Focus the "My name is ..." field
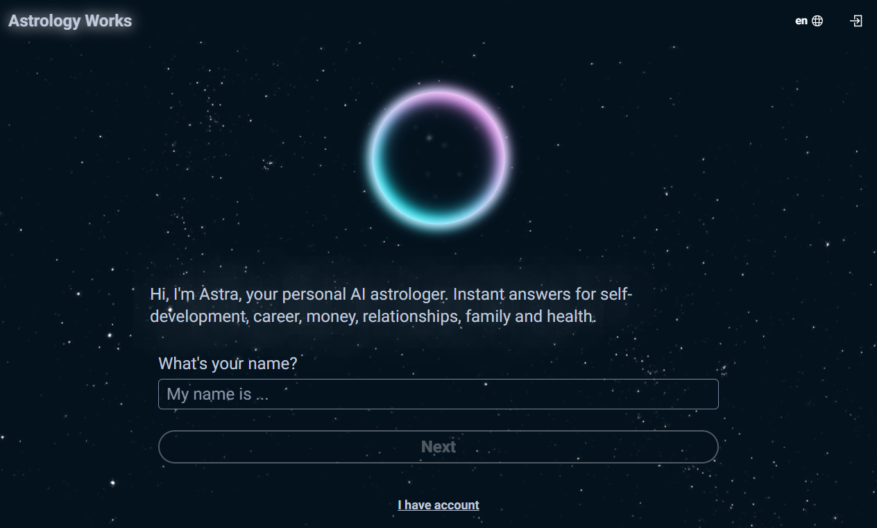Image resolution: width=877 pixels, height=528 pixels. coord(438,394)
